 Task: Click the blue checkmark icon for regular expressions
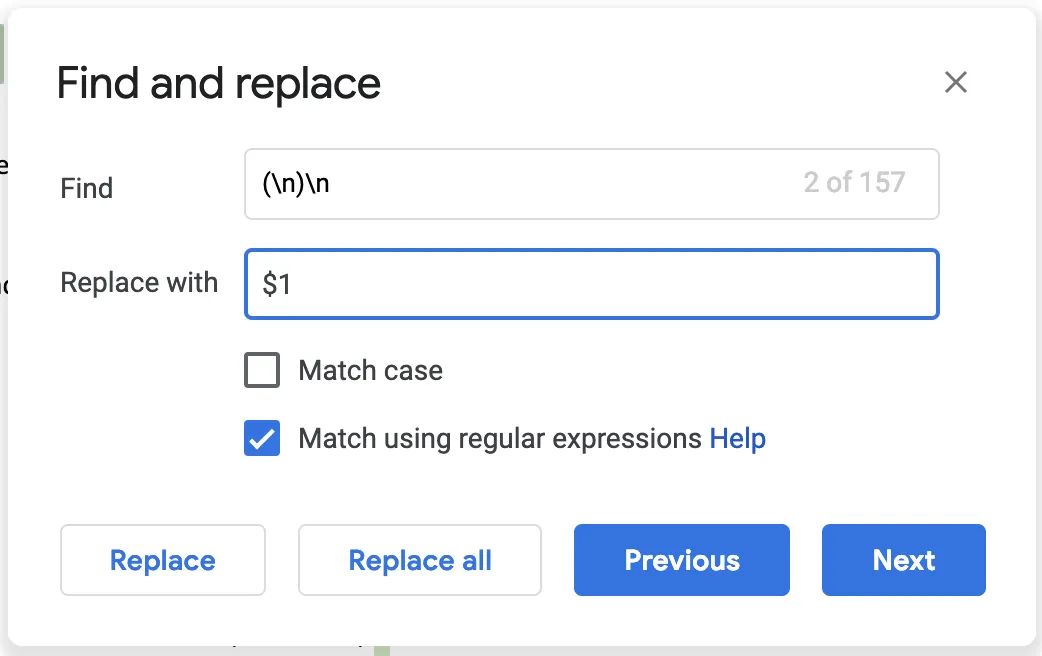click(x=262, y=439)
